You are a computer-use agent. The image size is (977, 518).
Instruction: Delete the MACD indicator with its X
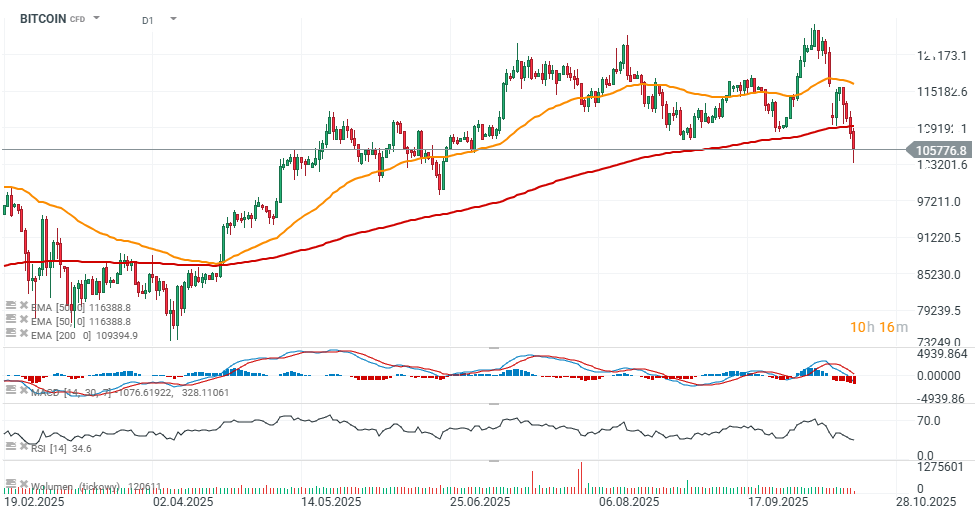(x=23, y=387)
